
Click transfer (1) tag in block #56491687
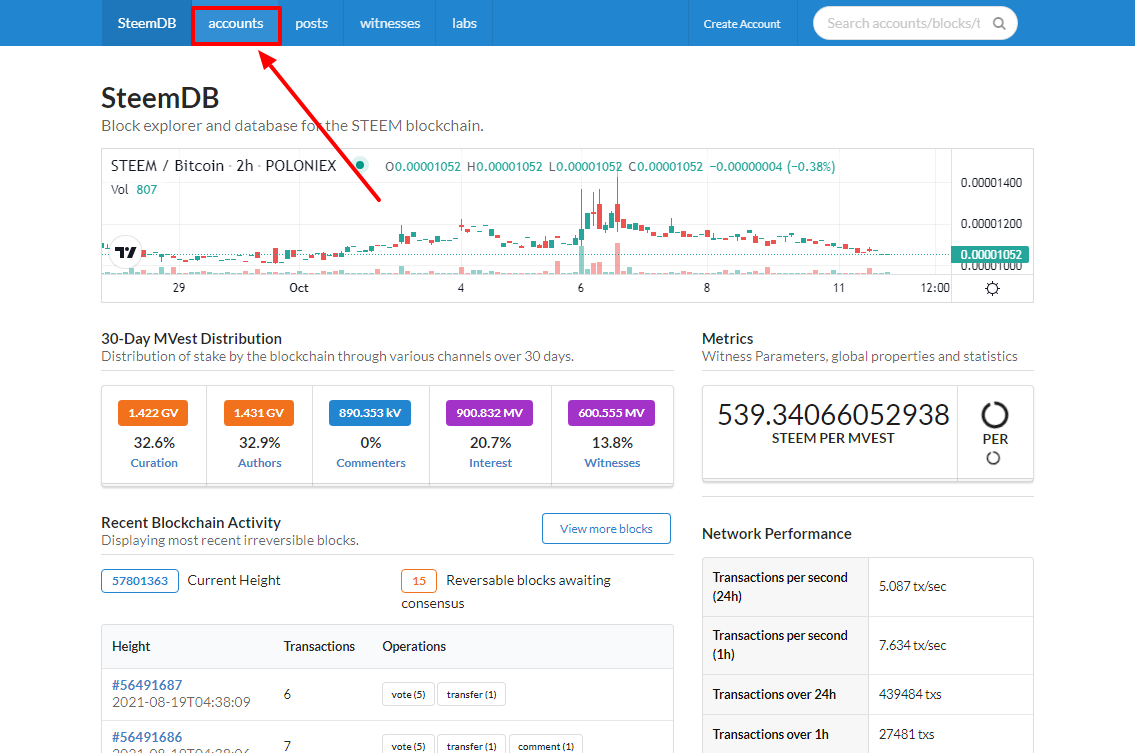471,694
